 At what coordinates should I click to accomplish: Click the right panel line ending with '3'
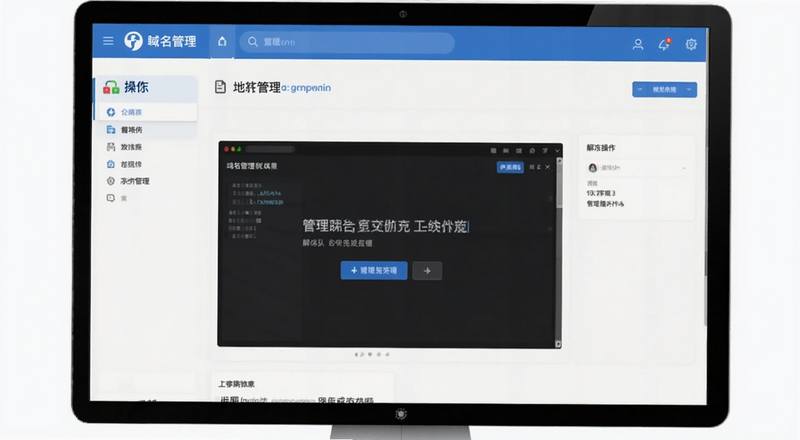[601, 193]
